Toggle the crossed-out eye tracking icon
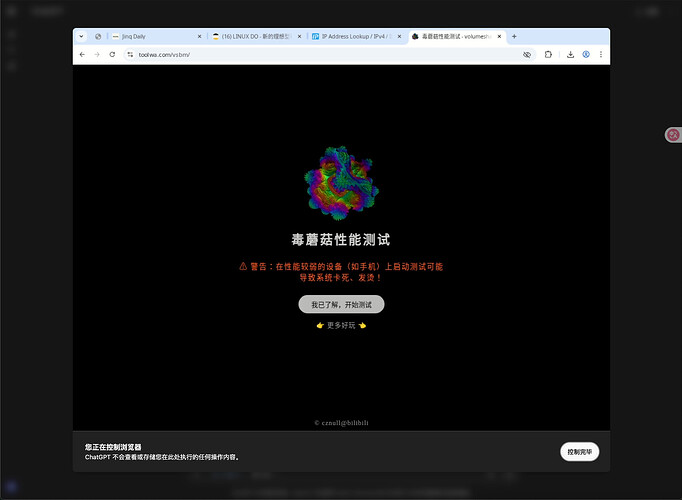Viewport: 682px width, 500px height. tap(527, 54)
